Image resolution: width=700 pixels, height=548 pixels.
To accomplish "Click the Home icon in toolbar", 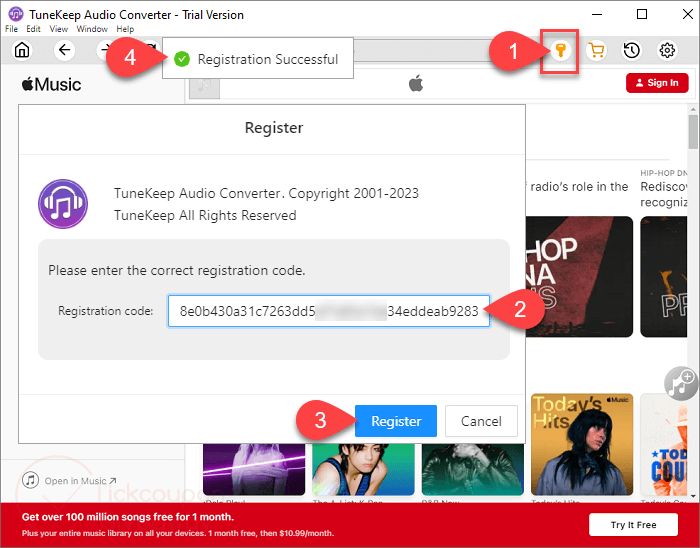I will 22,50.
